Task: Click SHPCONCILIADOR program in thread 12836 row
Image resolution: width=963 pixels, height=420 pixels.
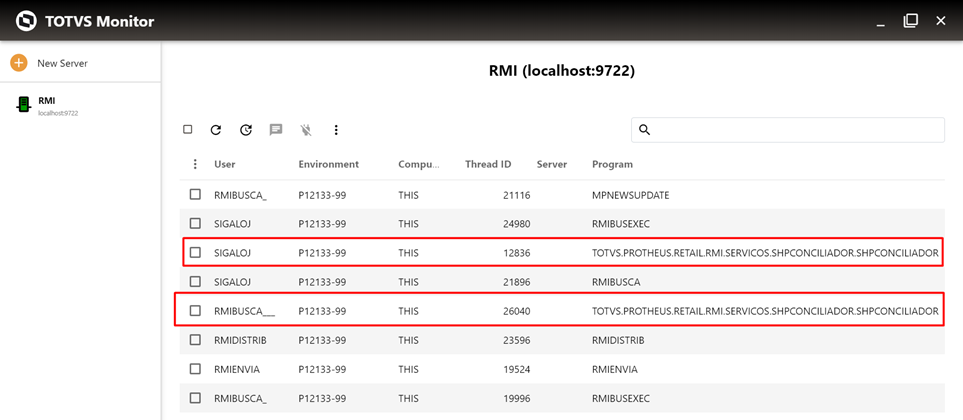Action: click(765, 253)
